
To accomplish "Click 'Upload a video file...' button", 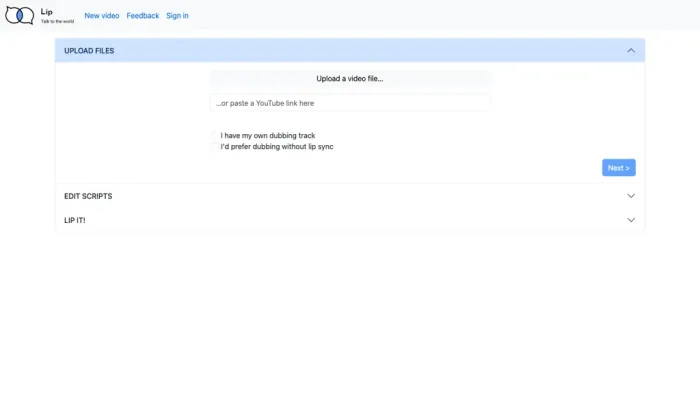I will click(x=350, y=79).
